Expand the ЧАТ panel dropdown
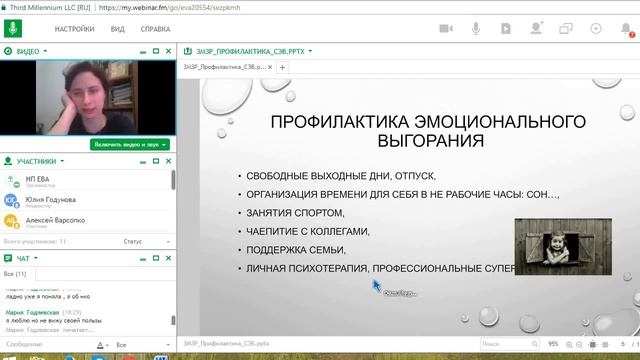Viewport: 640px width, 360px height. pyautogui.click(x=36, y=258)
